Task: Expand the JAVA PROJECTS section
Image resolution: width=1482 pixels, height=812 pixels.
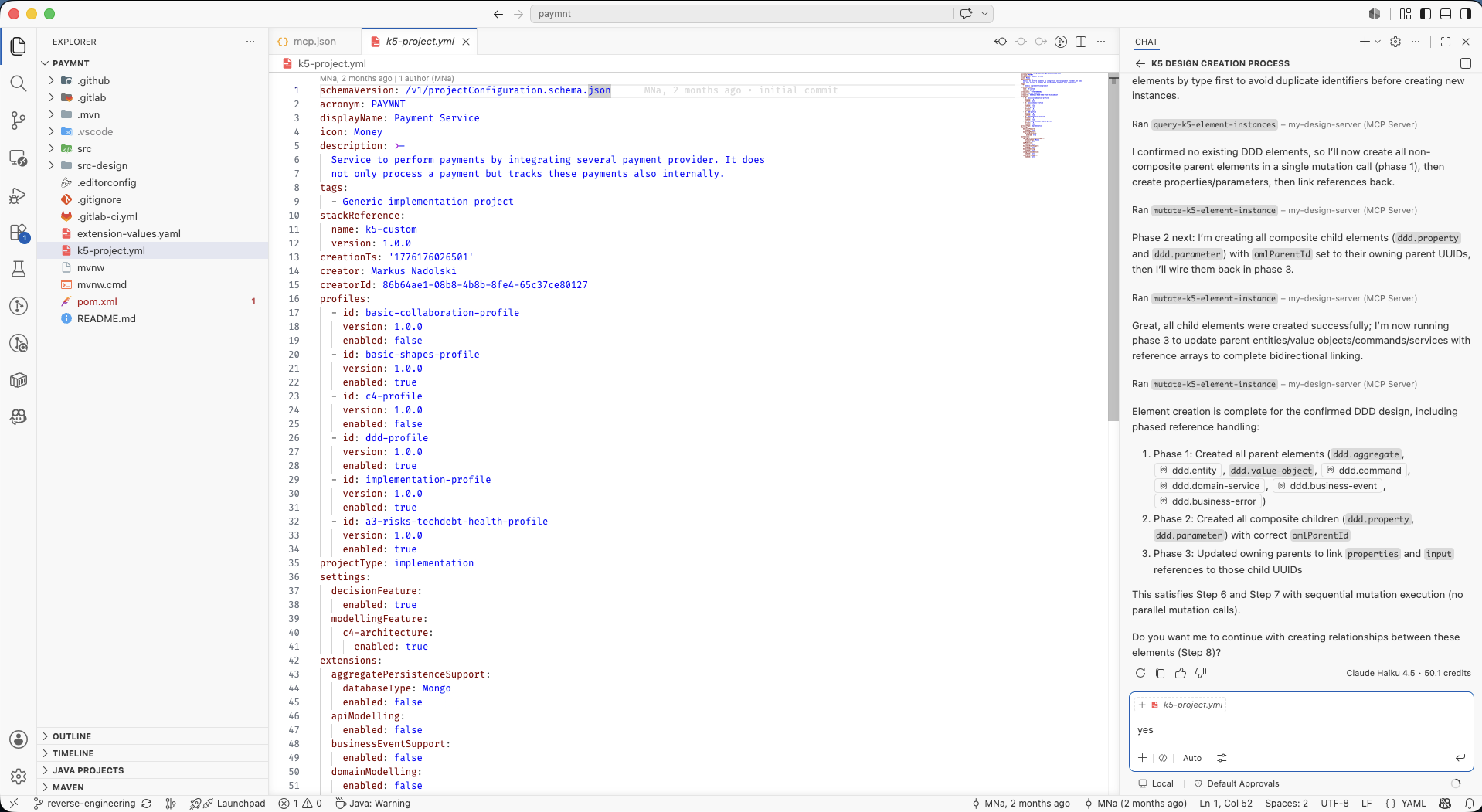Action: click(x=153, y=770)
